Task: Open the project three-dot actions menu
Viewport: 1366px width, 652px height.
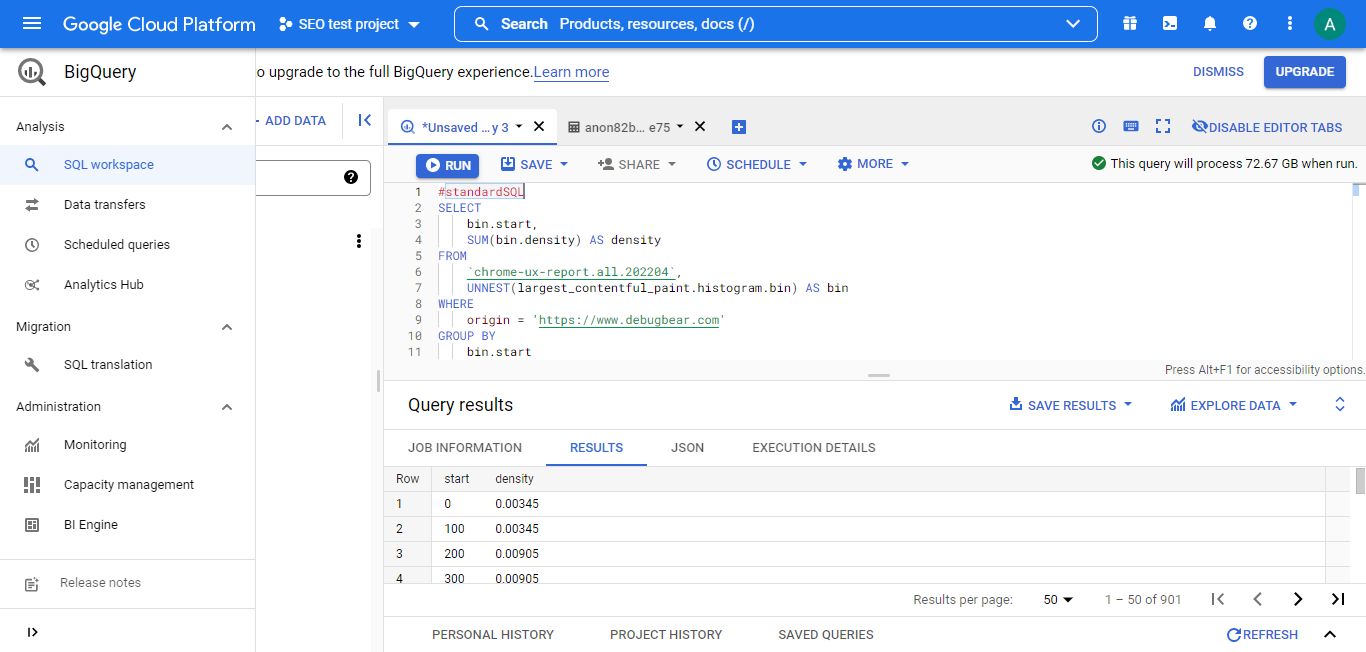Action: (x=359, y=241)
